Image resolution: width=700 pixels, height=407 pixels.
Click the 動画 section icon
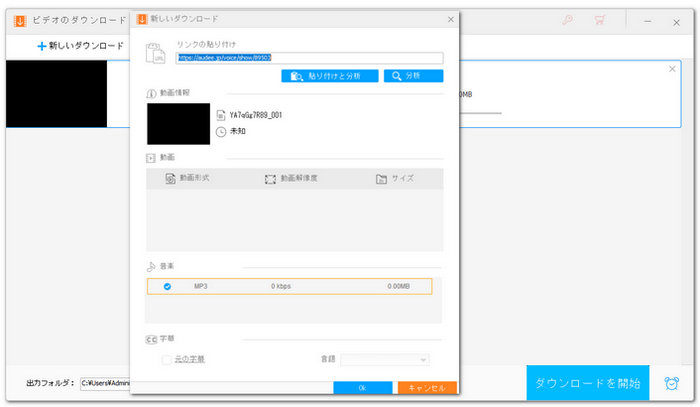click(151, 158)
